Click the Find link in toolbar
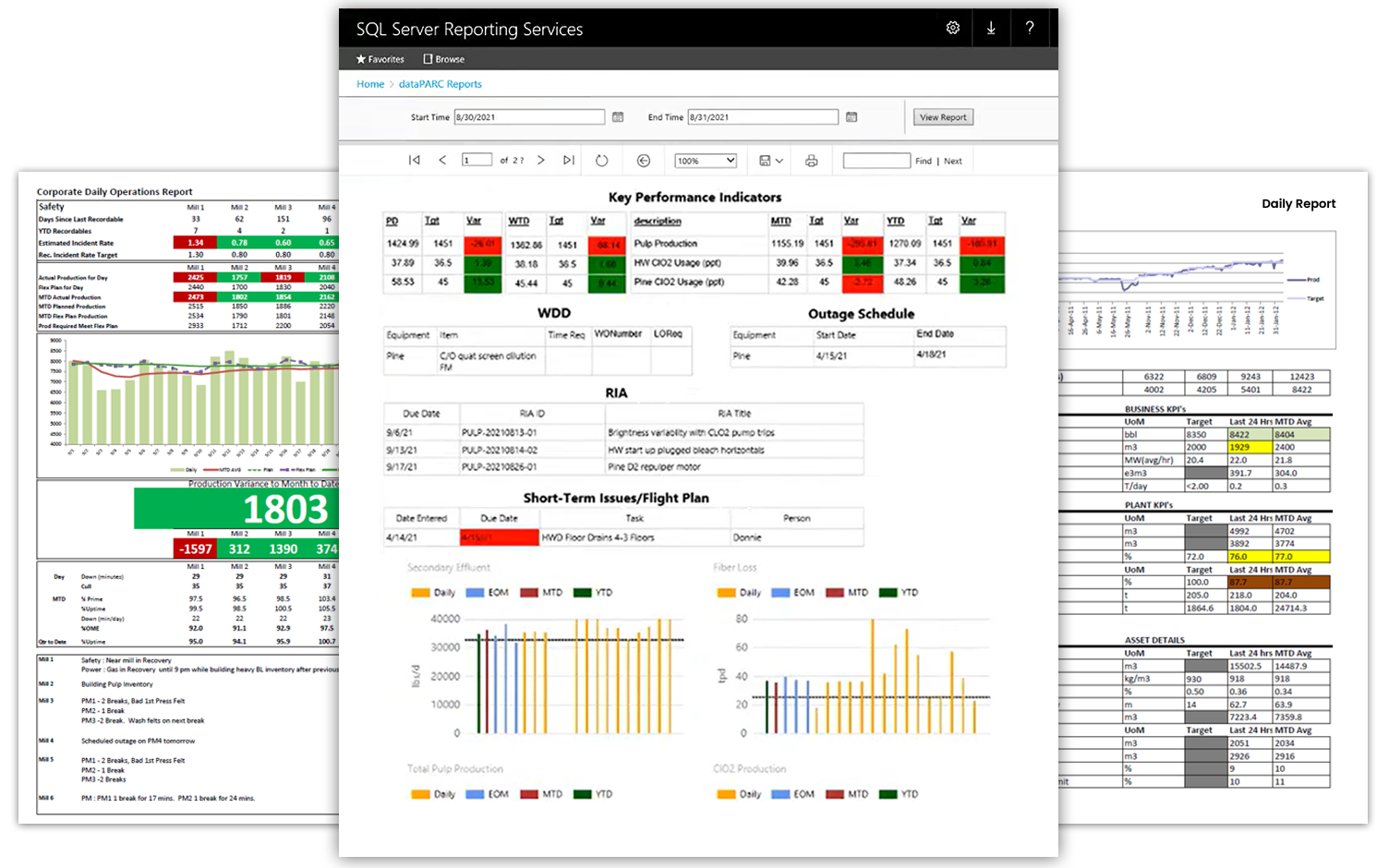 coord(924,162)
